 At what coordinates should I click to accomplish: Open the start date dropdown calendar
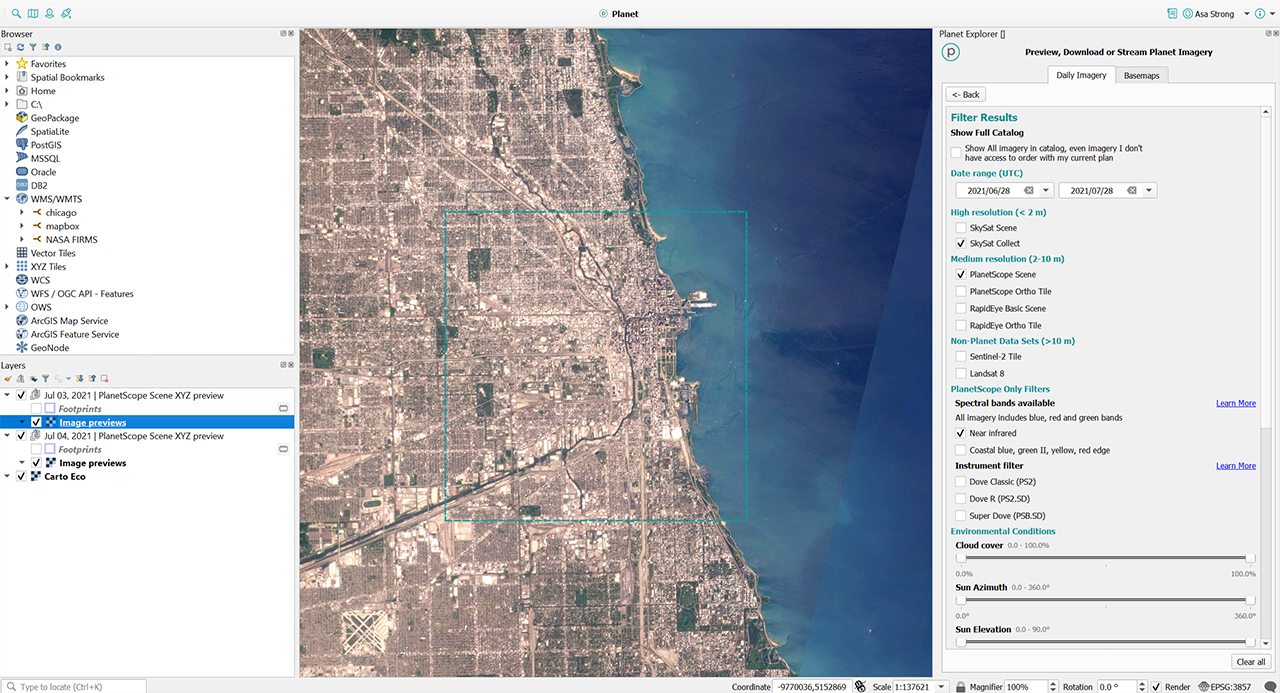(x=1046, y=190)
